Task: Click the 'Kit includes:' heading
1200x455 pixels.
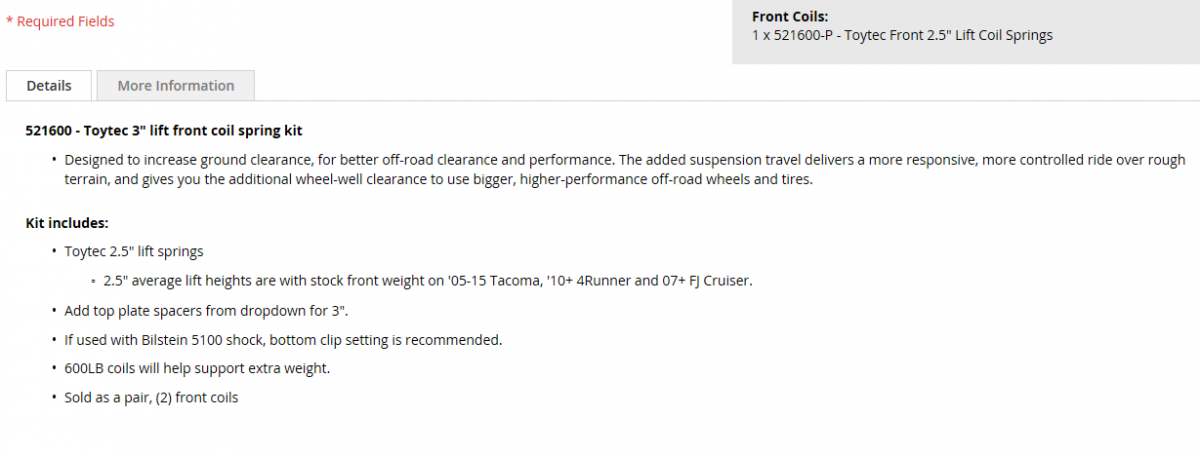Action: 67,223
